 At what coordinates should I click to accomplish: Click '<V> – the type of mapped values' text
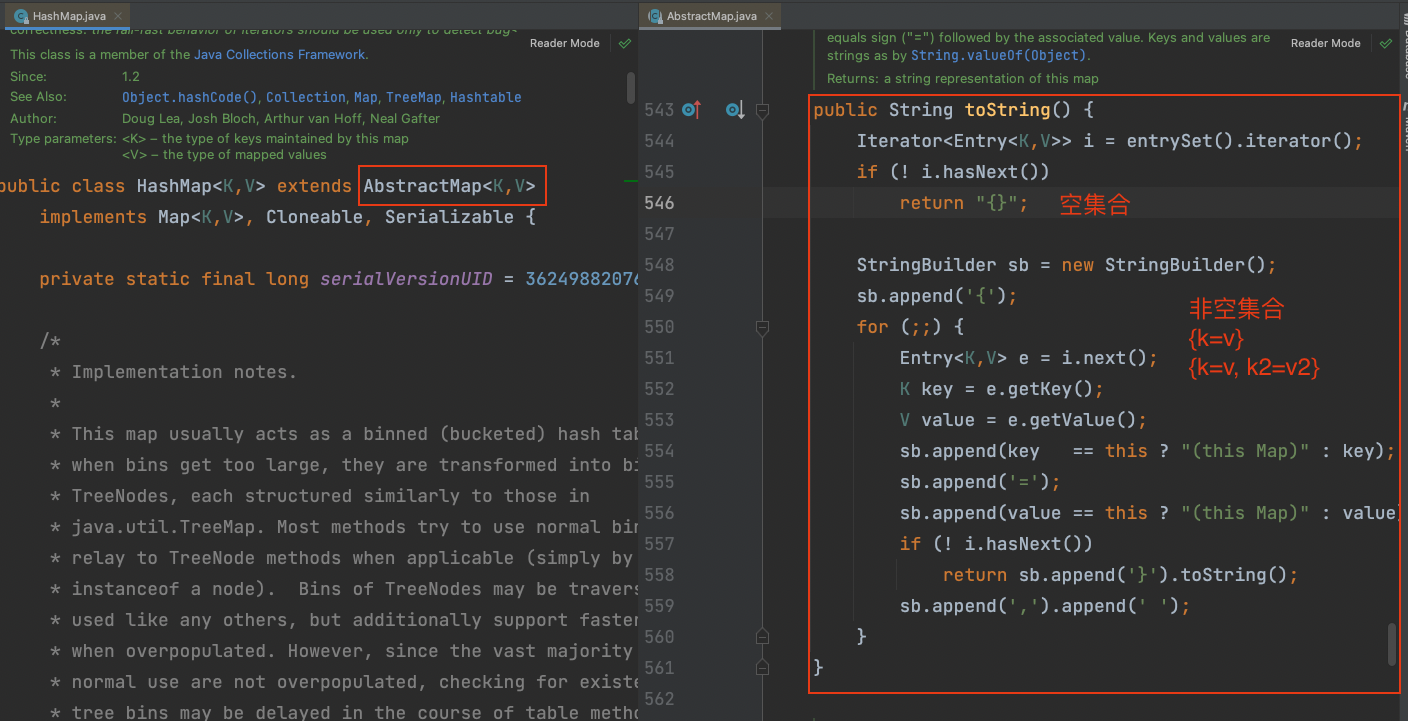[x=224, y=155]
